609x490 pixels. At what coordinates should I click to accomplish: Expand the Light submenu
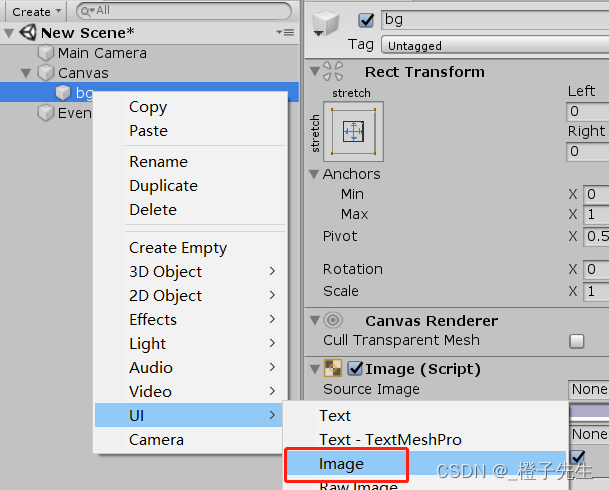(x=188, y=344)
